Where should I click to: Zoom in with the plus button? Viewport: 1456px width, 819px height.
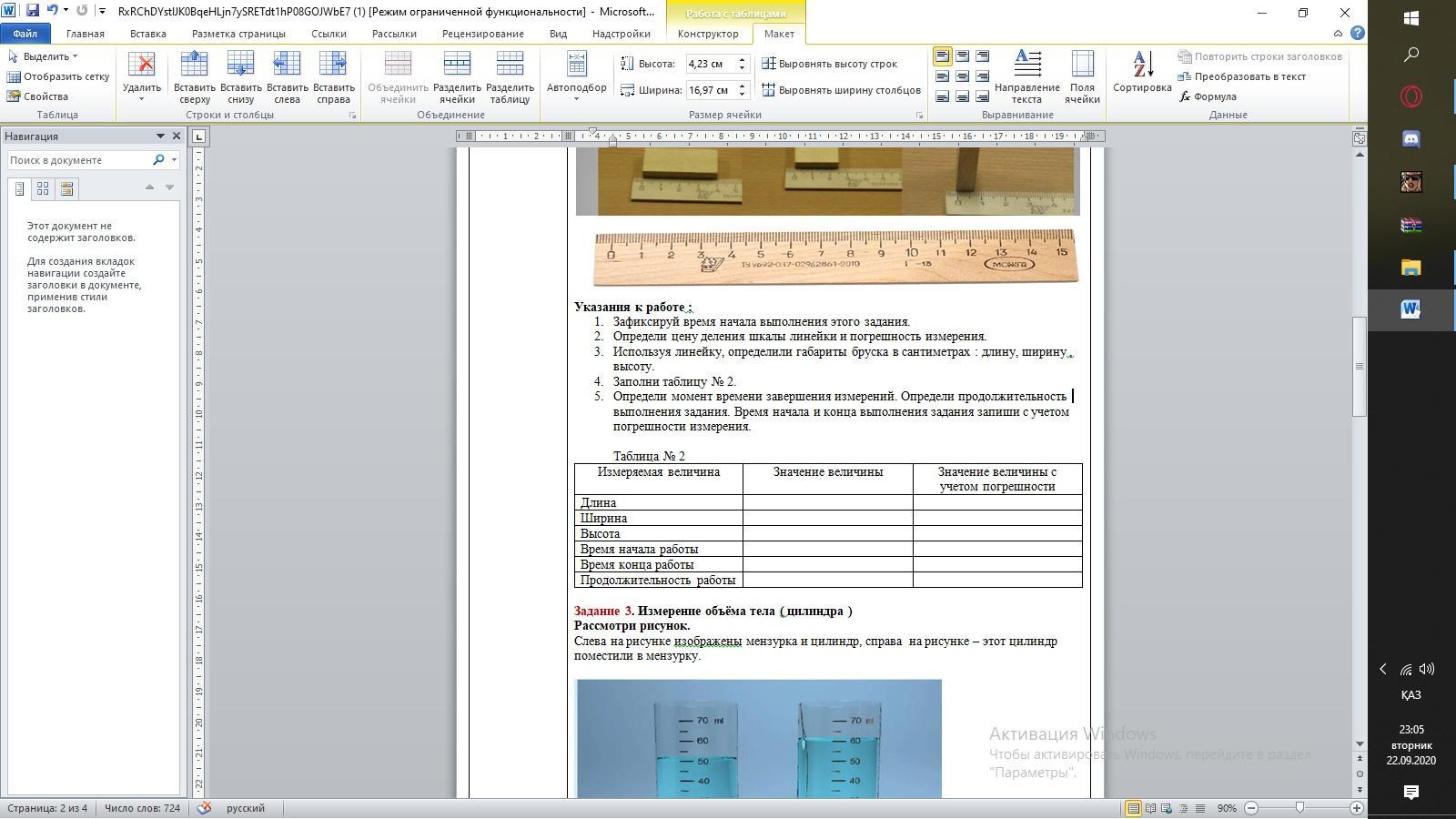(1356, 808)
